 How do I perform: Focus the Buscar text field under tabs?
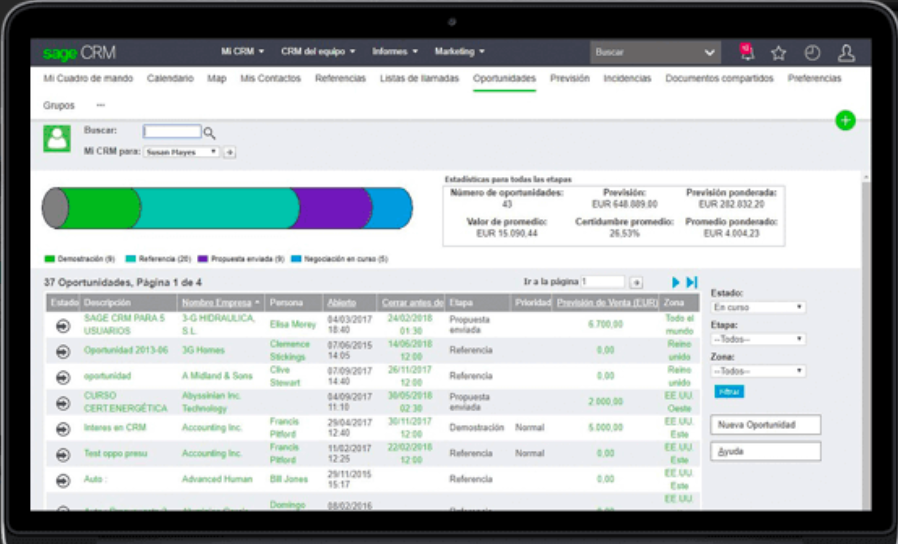[x=172, y=132]
